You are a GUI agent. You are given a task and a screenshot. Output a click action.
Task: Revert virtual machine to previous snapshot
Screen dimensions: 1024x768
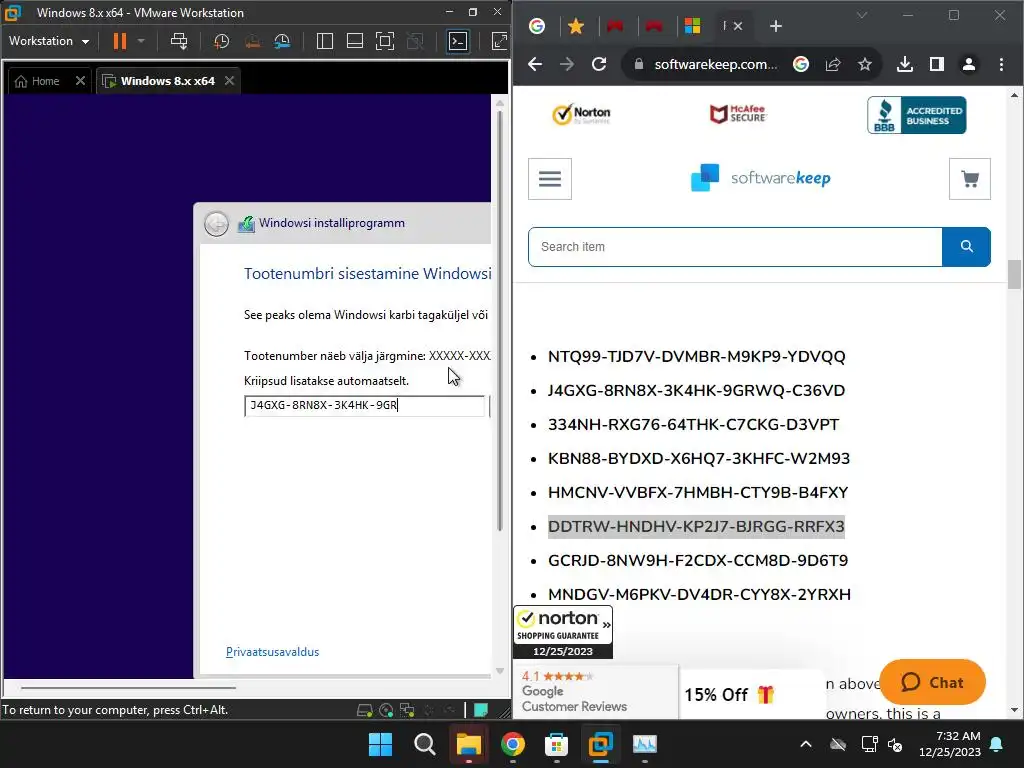coord(252,41)
